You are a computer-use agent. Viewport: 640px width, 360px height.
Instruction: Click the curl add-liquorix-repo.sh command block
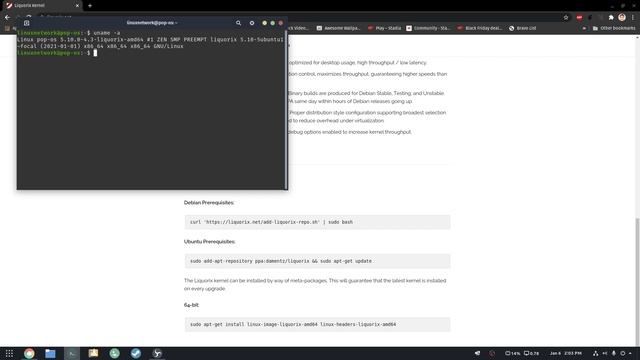(317, 222)
